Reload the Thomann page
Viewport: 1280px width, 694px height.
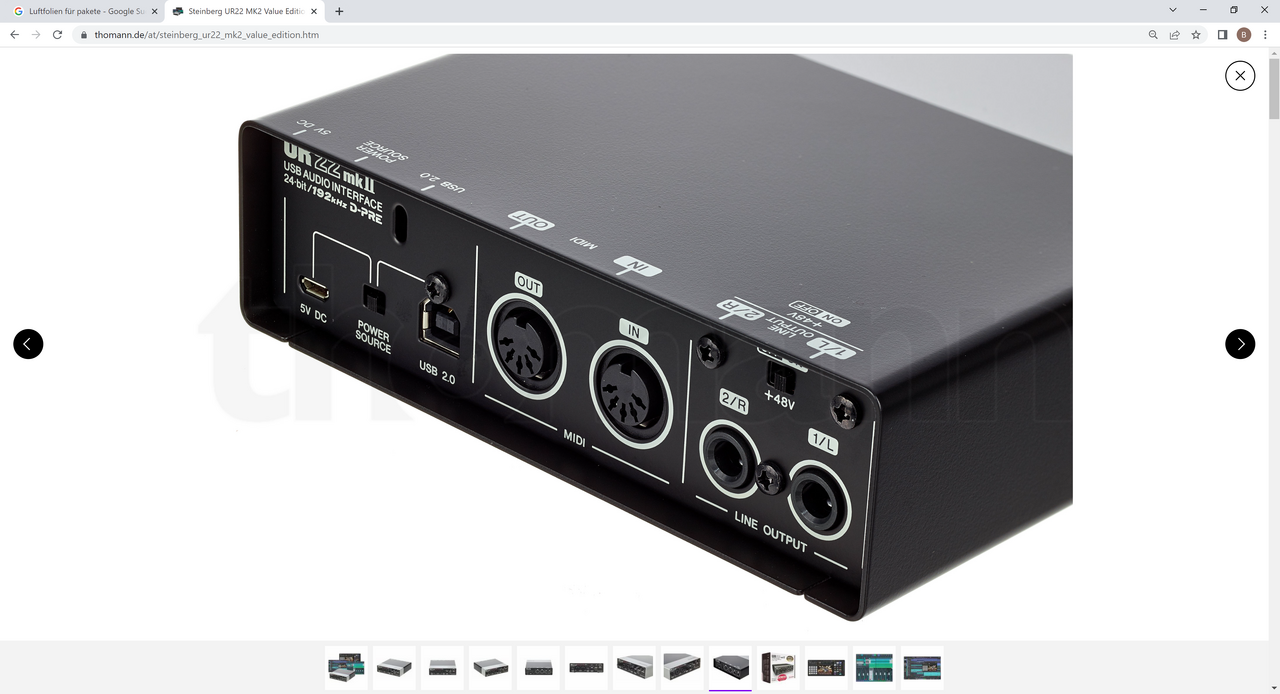57,34
